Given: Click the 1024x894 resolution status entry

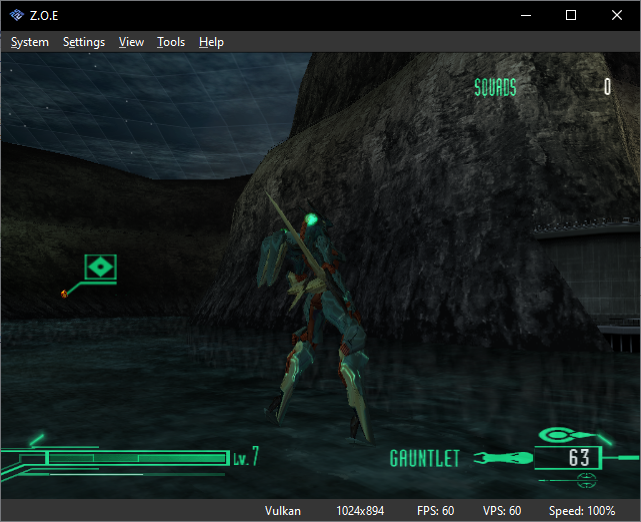Looking at the screenshot, I should pyautogui.click(x=360, y=511).
